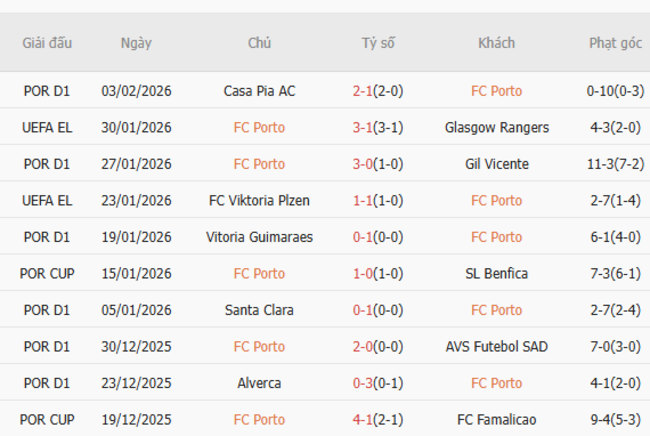Open the Glasgow Rangers team link
This screenshot has height=436, width=650.
[496, 128]
